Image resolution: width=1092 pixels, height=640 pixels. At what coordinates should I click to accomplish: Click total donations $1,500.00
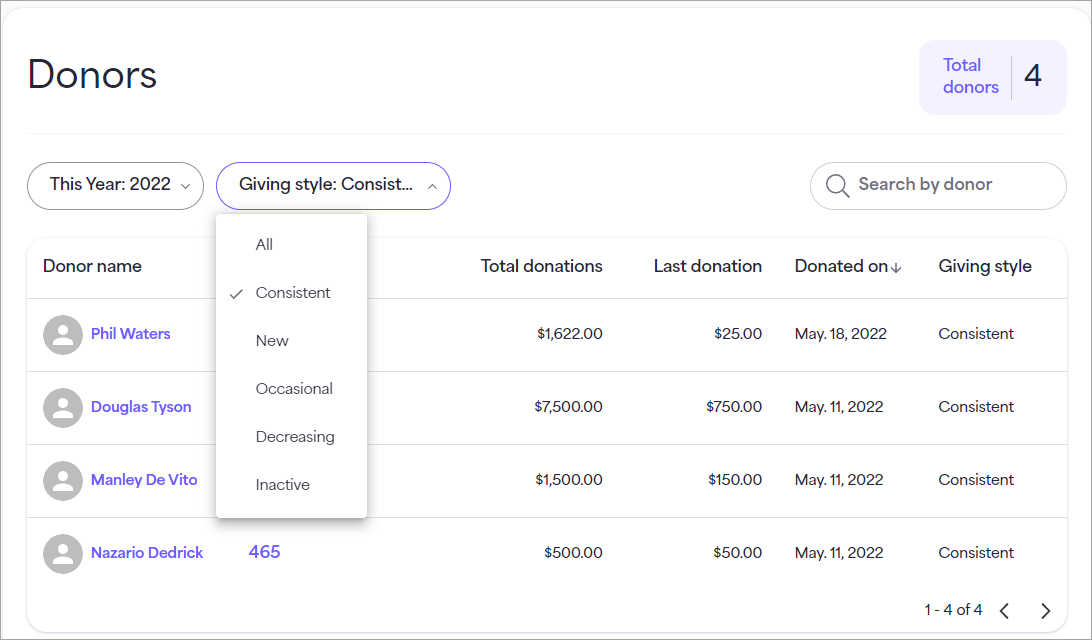pos(569,480)
